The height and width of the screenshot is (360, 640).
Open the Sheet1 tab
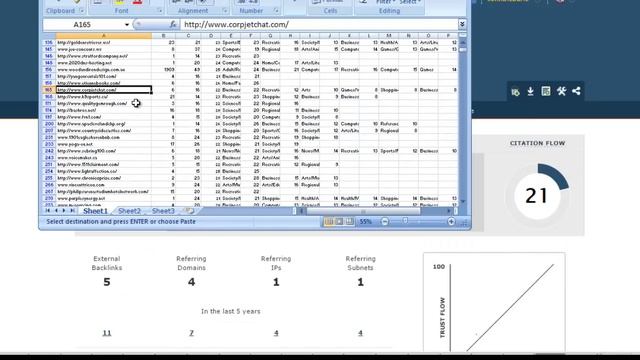pyautogui.click(x=96, y=211)
